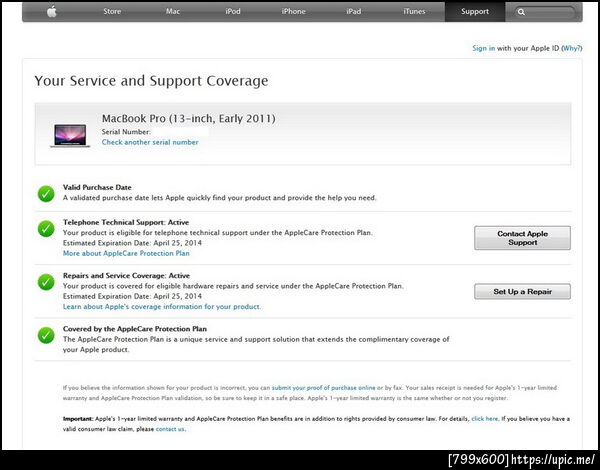Follow the click here consumer law link
Image resolution: width=600 pixels, height=470 pixels.
[484, 419]
